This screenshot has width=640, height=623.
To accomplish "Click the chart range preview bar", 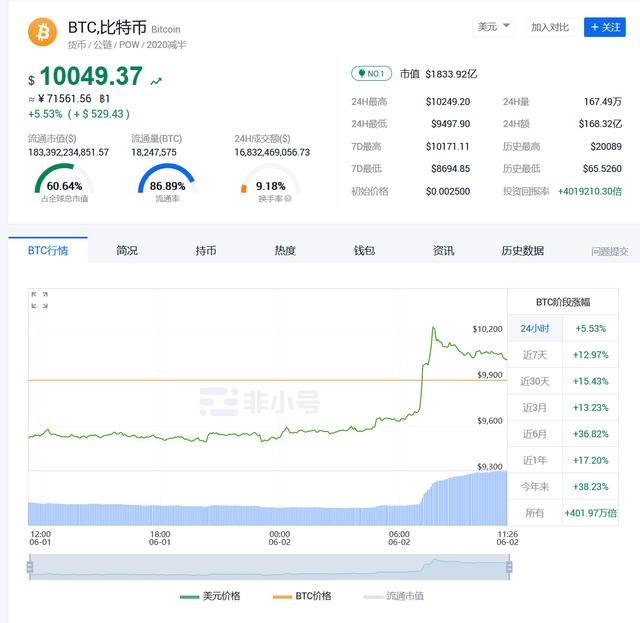I will coord(269,567).
